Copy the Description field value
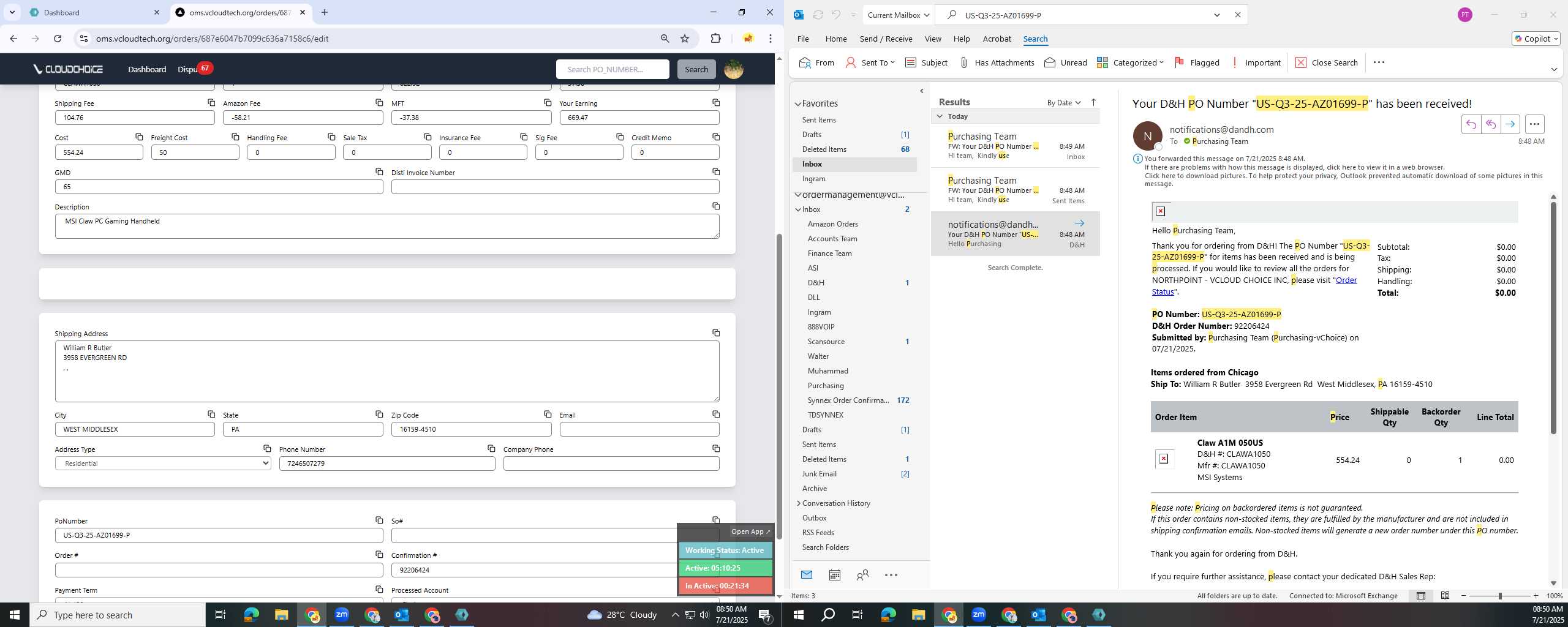 [715, 206]
